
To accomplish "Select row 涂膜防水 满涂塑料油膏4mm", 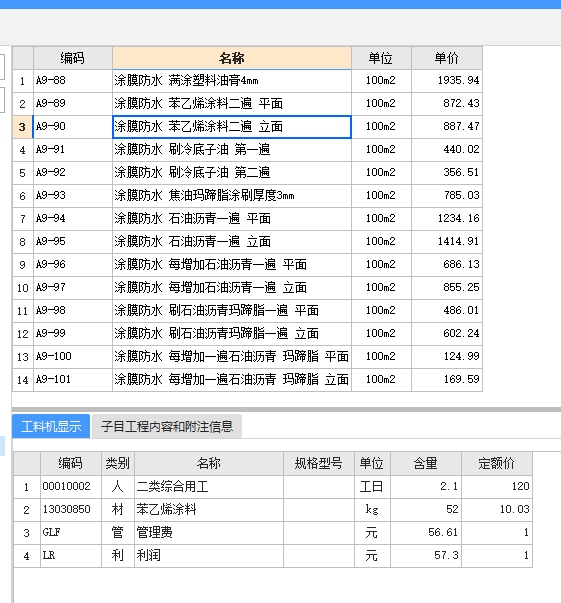I will tap(232, 81).
